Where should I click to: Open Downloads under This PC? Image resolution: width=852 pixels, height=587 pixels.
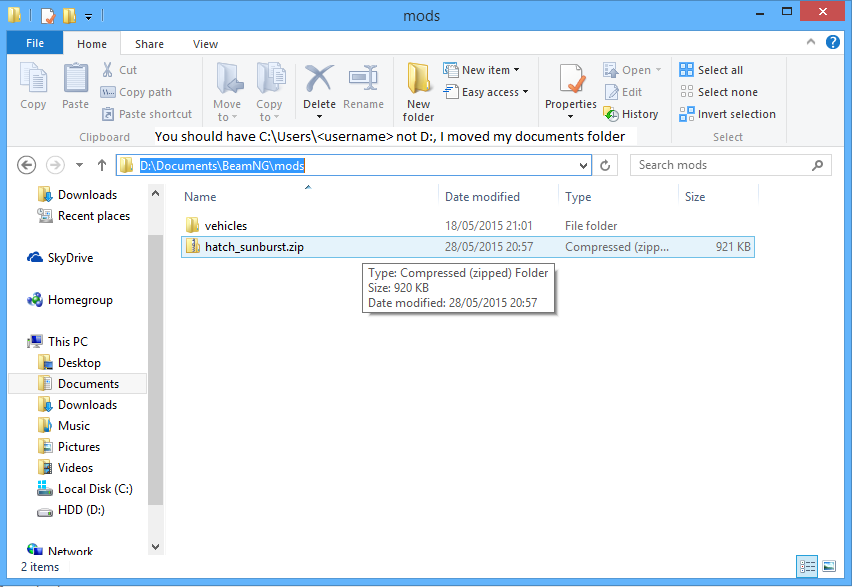pos(78,405)
